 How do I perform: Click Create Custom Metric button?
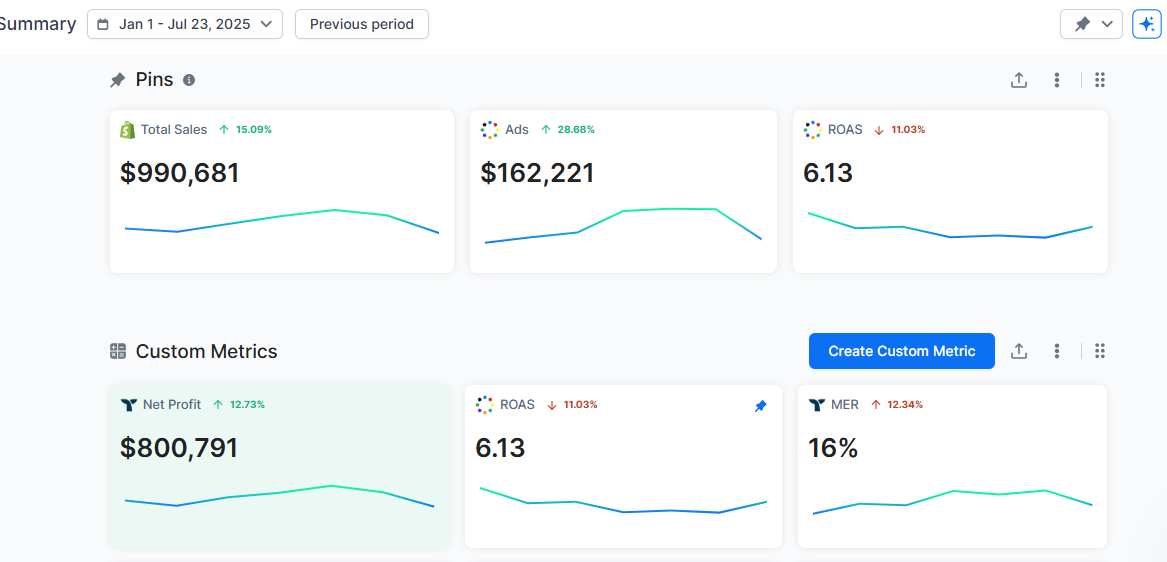(901, 351)
